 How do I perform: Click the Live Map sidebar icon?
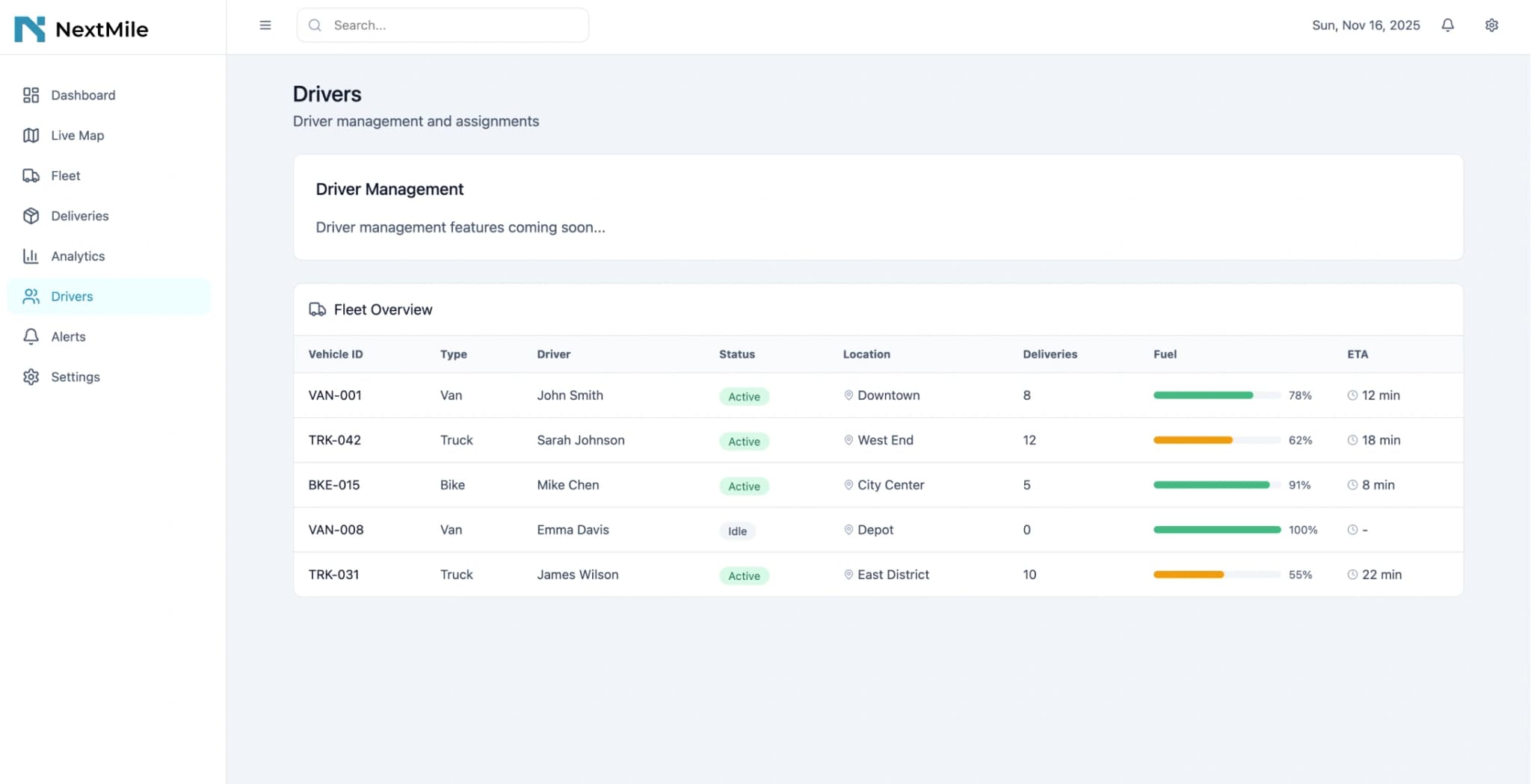coord(31,135)
